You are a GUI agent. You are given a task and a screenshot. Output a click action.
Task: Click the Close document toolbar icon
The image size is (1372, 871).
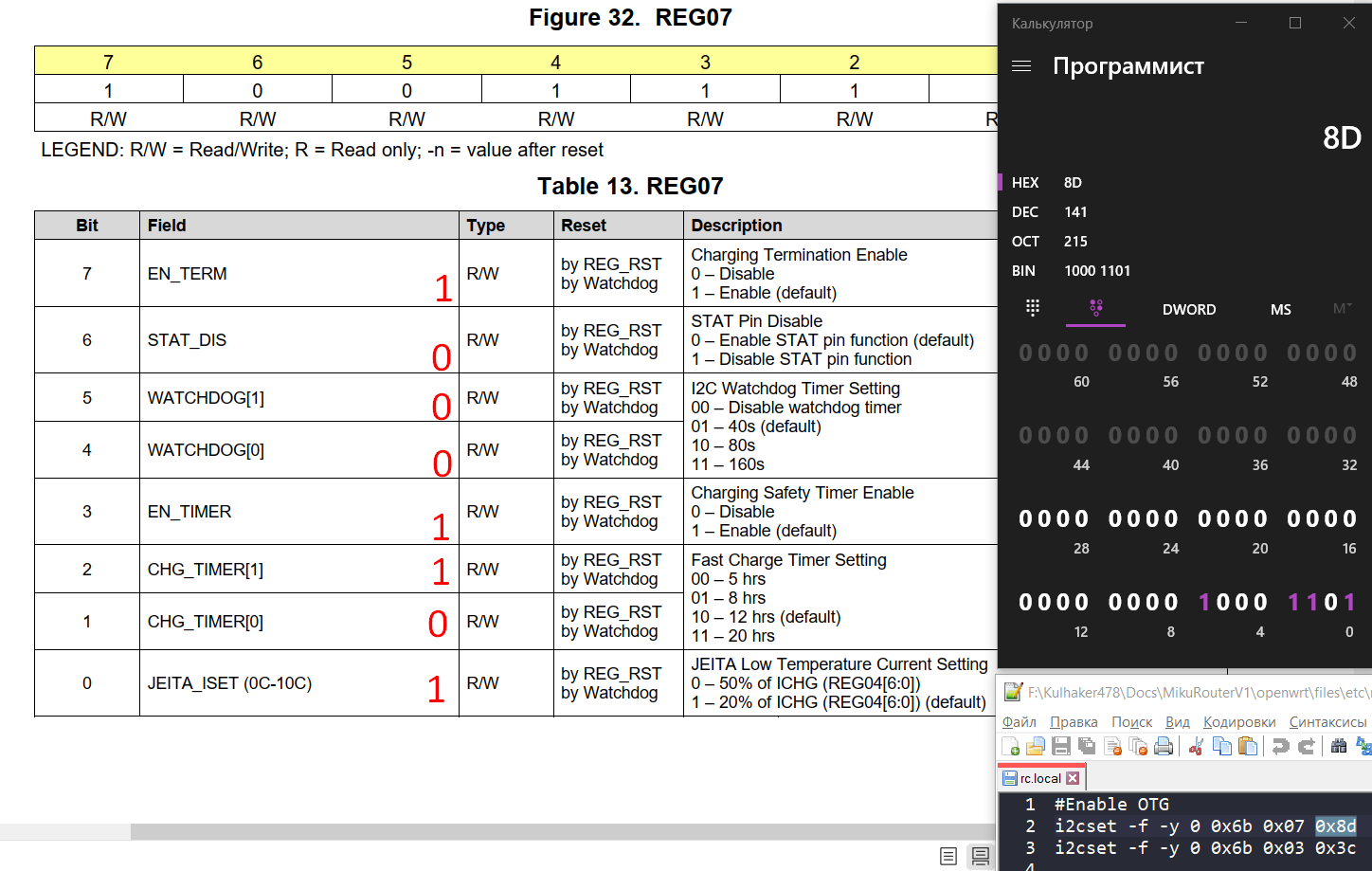tap(1112, 747)
